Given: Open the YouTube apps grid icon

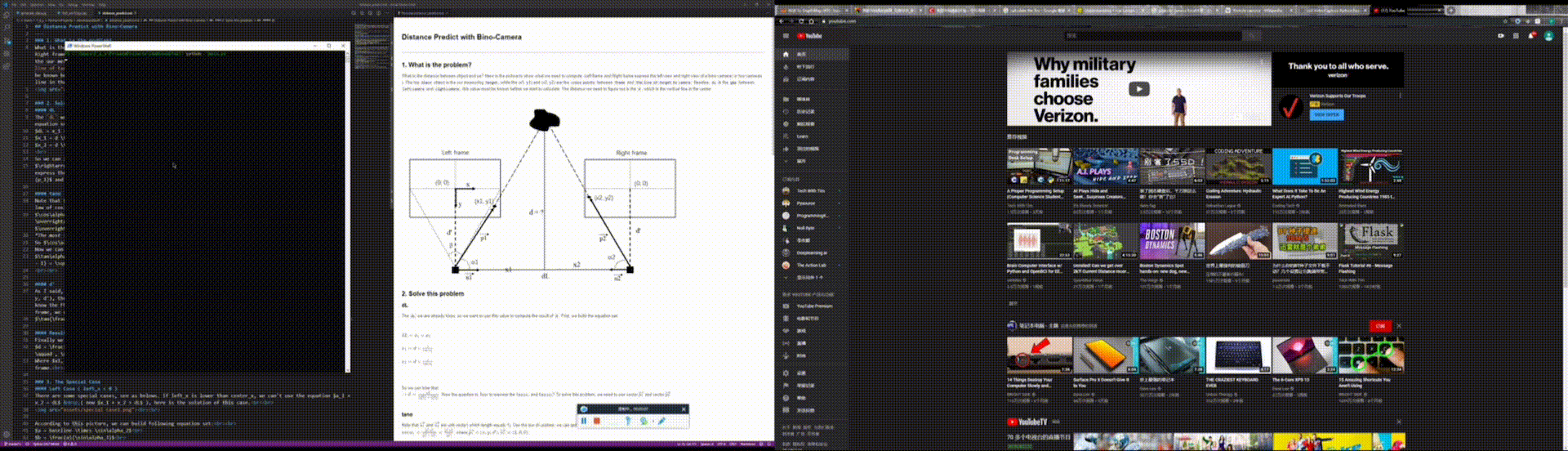Looking at the screenshot, I should click(x=1517, y=36).
